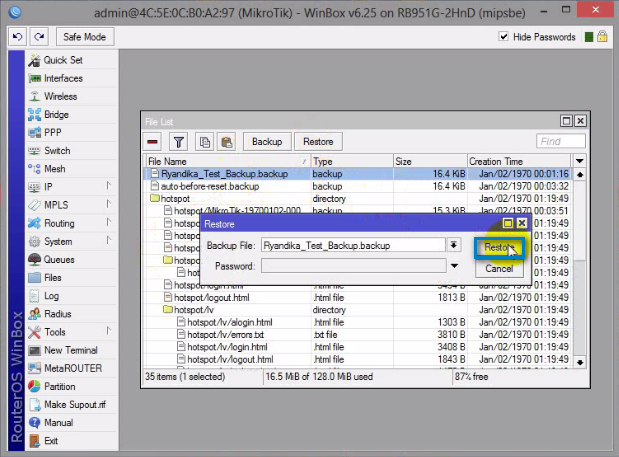The width and height of the screenshot is (619, 457).
Task: Click the Redo arrow in the toolbar
Action: (x=39, y=37)
